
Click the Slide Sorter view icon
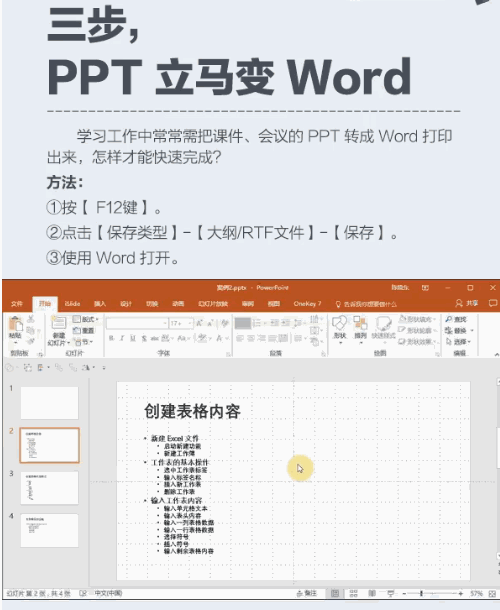coord(353,593)
